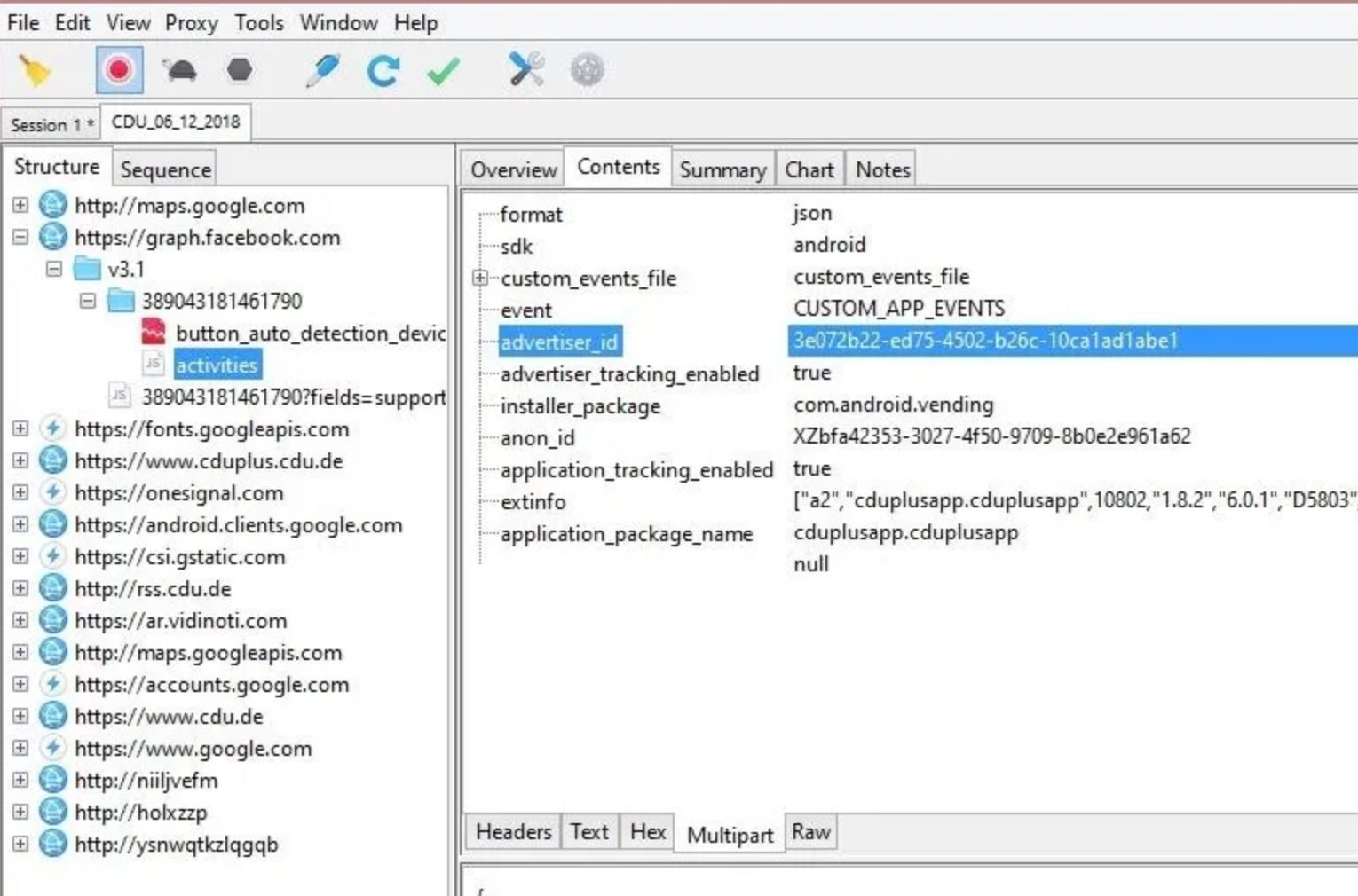Image resolution: width=1358 pixels, height=896 pixels.
Task: Expand the custom_events_file entry
Action: click(480, 278)
